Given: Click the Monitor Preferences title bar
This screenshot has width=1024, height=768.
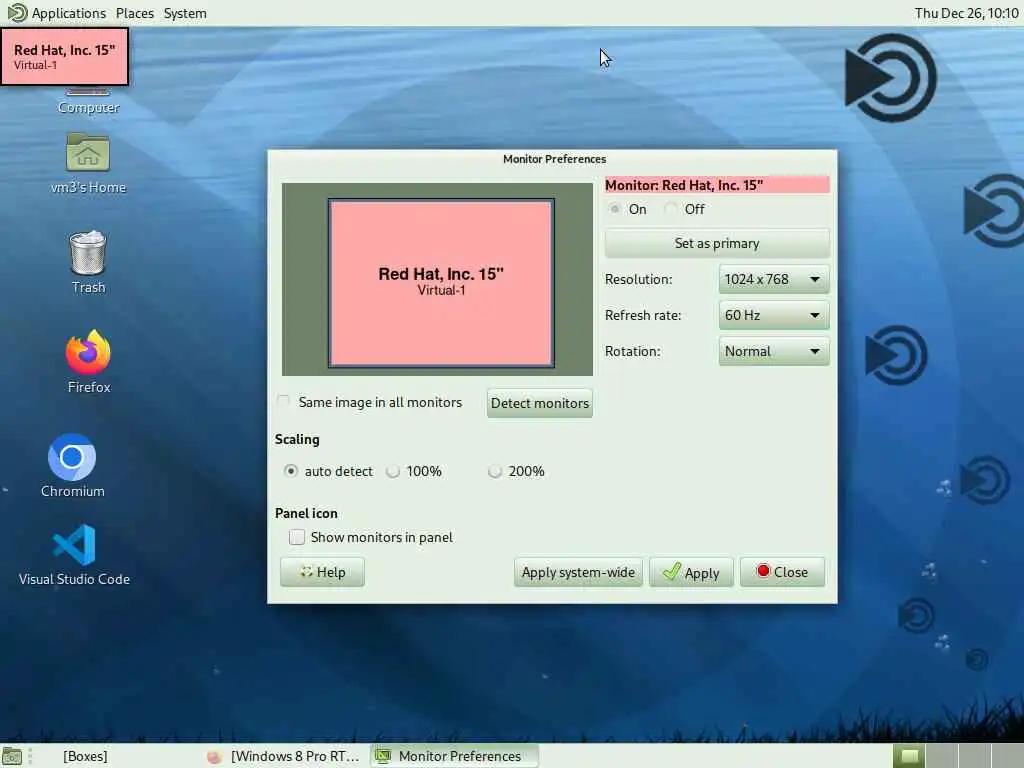Looking at the screenshot, I should tap(552, 159).
